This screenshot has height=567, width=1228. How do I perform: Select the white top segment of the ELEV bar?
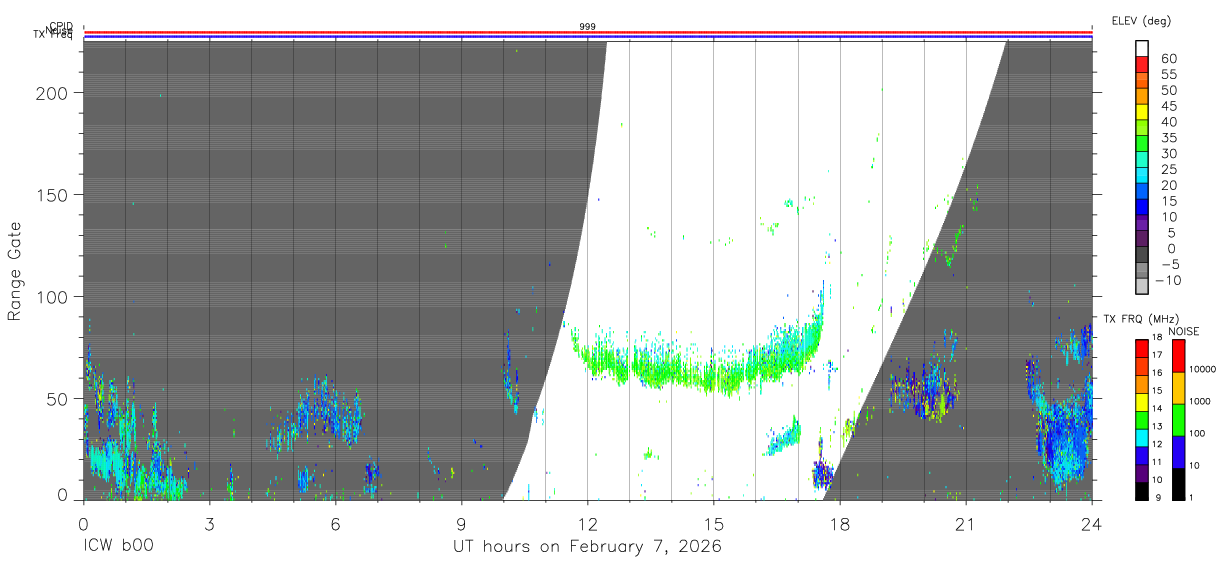[1142, 48]
